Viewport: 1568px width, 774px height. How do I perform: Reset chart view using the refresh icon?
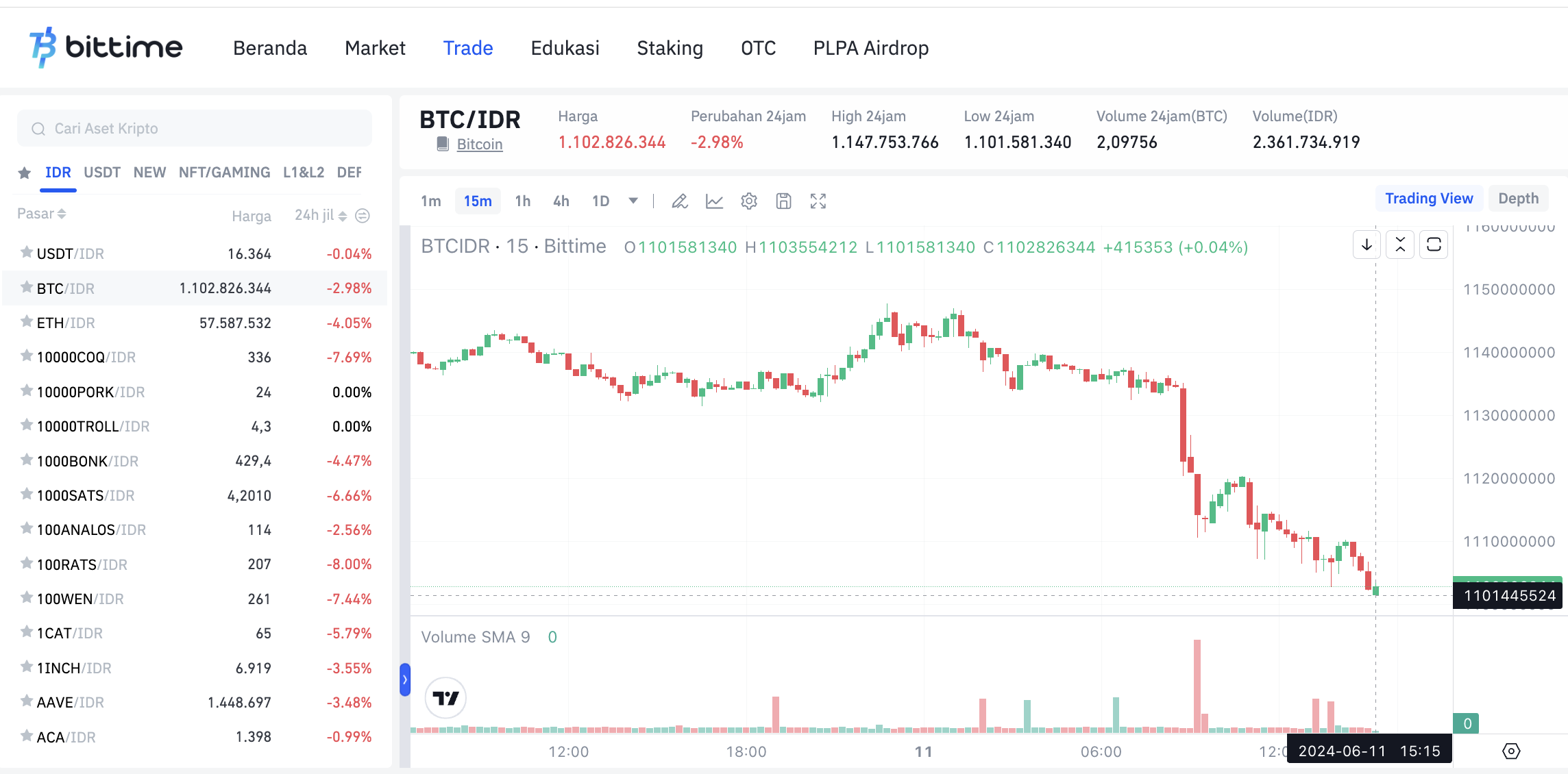click(x=1434, y=245)
